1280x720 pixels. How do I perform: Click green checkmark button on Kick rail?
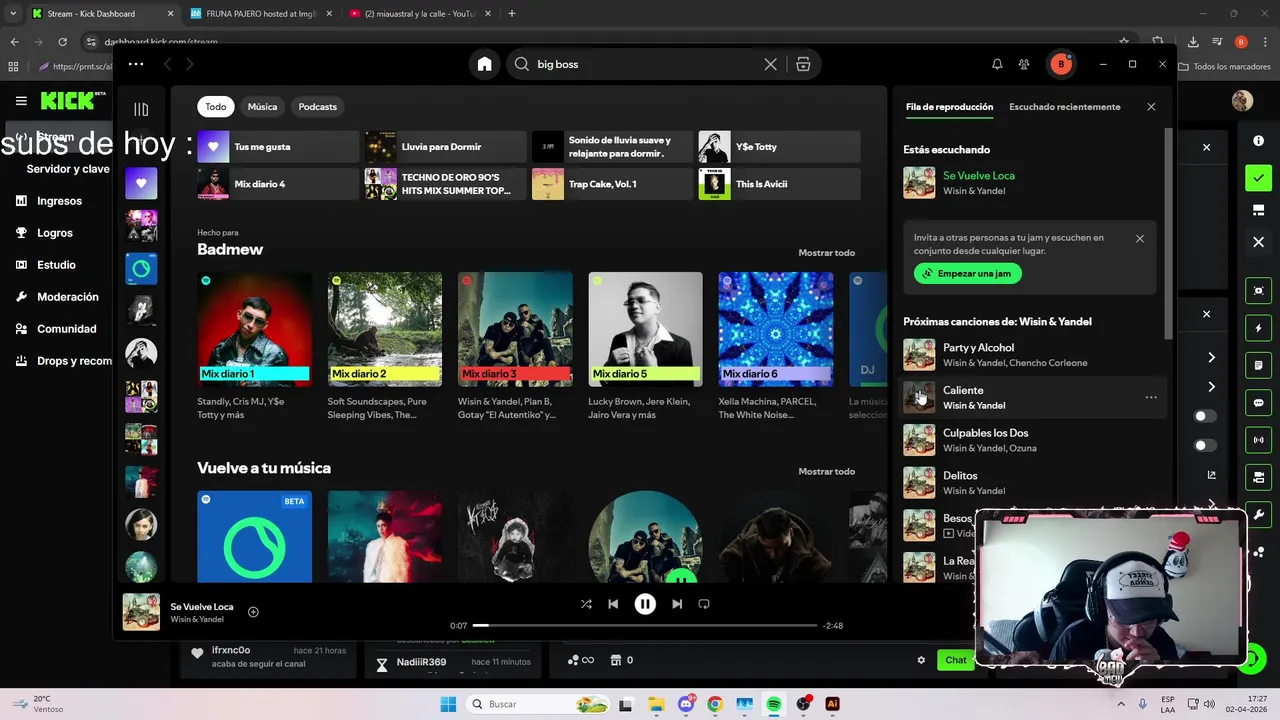(x=1258, y=178)
